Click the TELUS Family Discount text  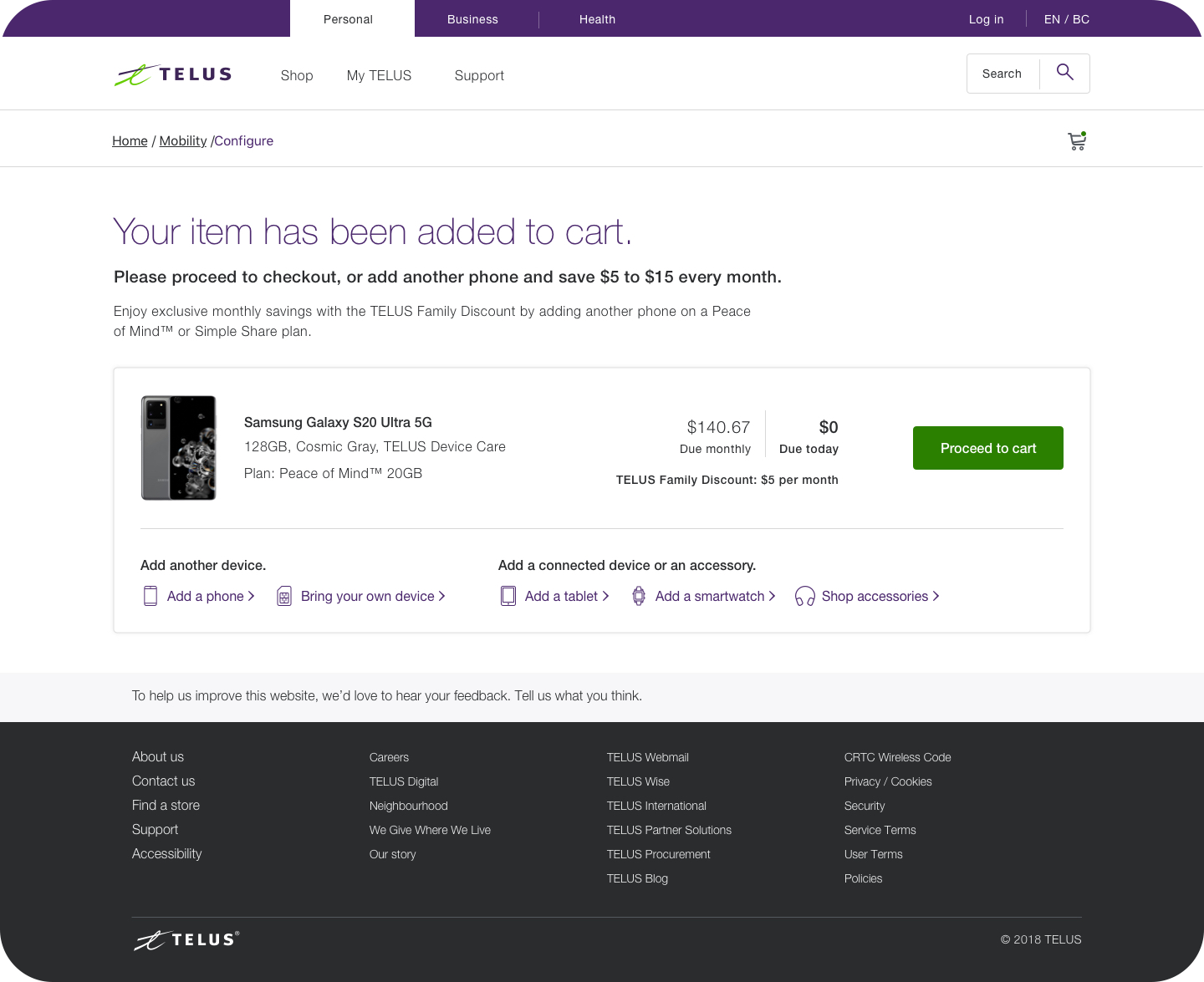click(727, 480)
